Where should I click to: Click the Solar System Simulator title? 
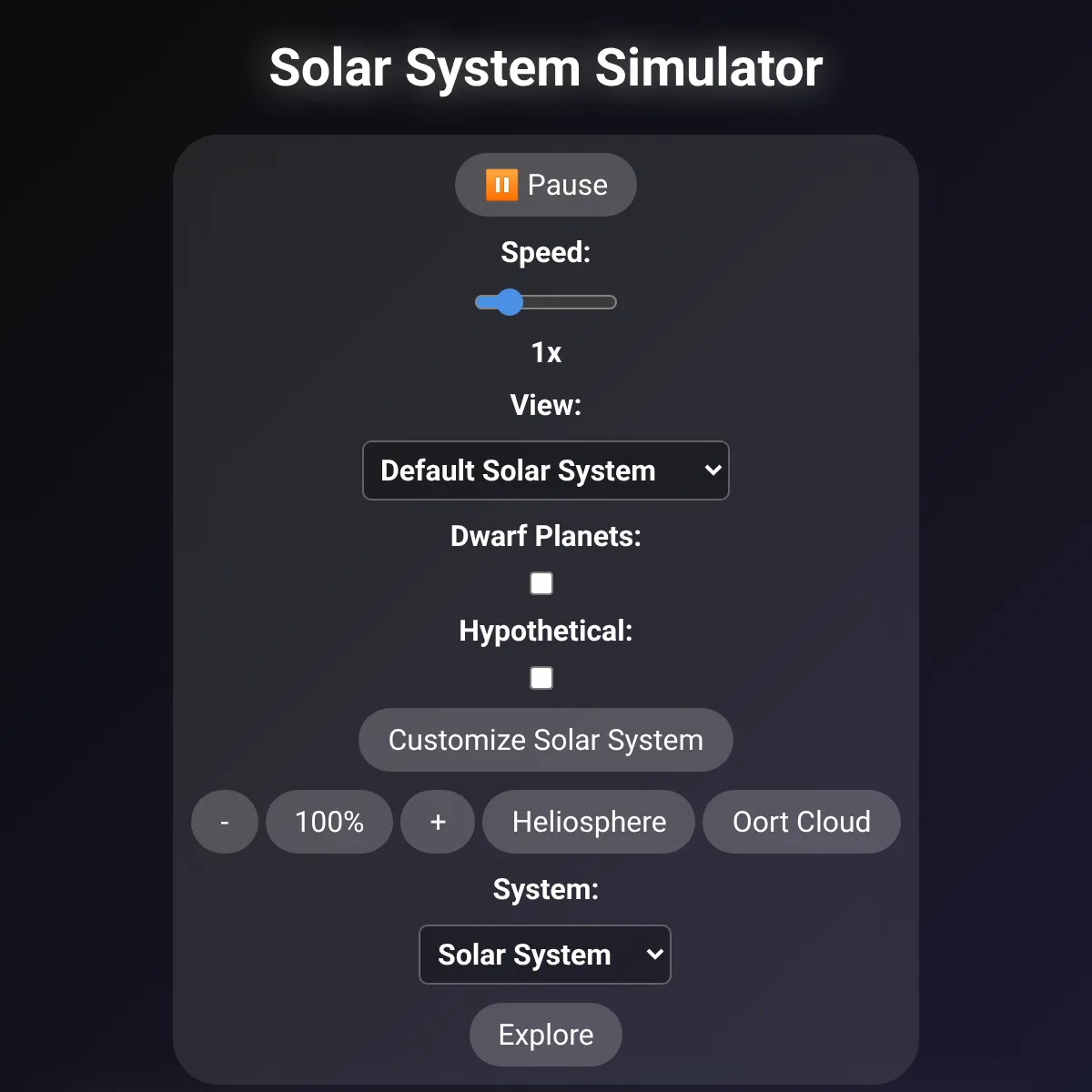click(x=546, y=68)
